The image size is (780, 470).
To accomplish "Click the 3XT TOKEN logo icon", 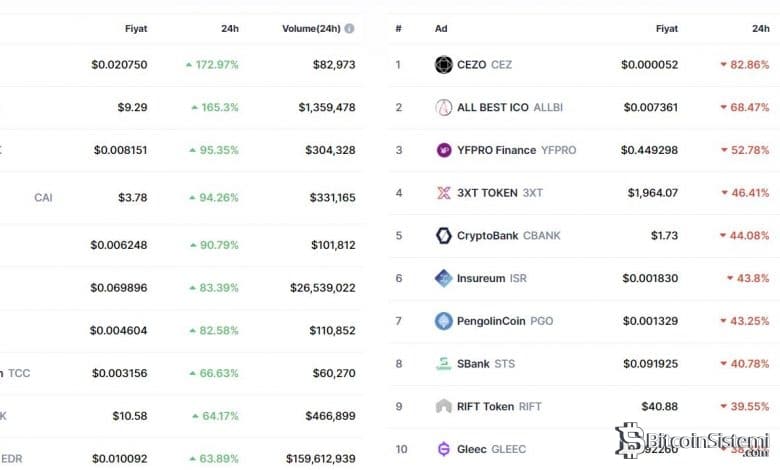I will click(x=444, y=193).
